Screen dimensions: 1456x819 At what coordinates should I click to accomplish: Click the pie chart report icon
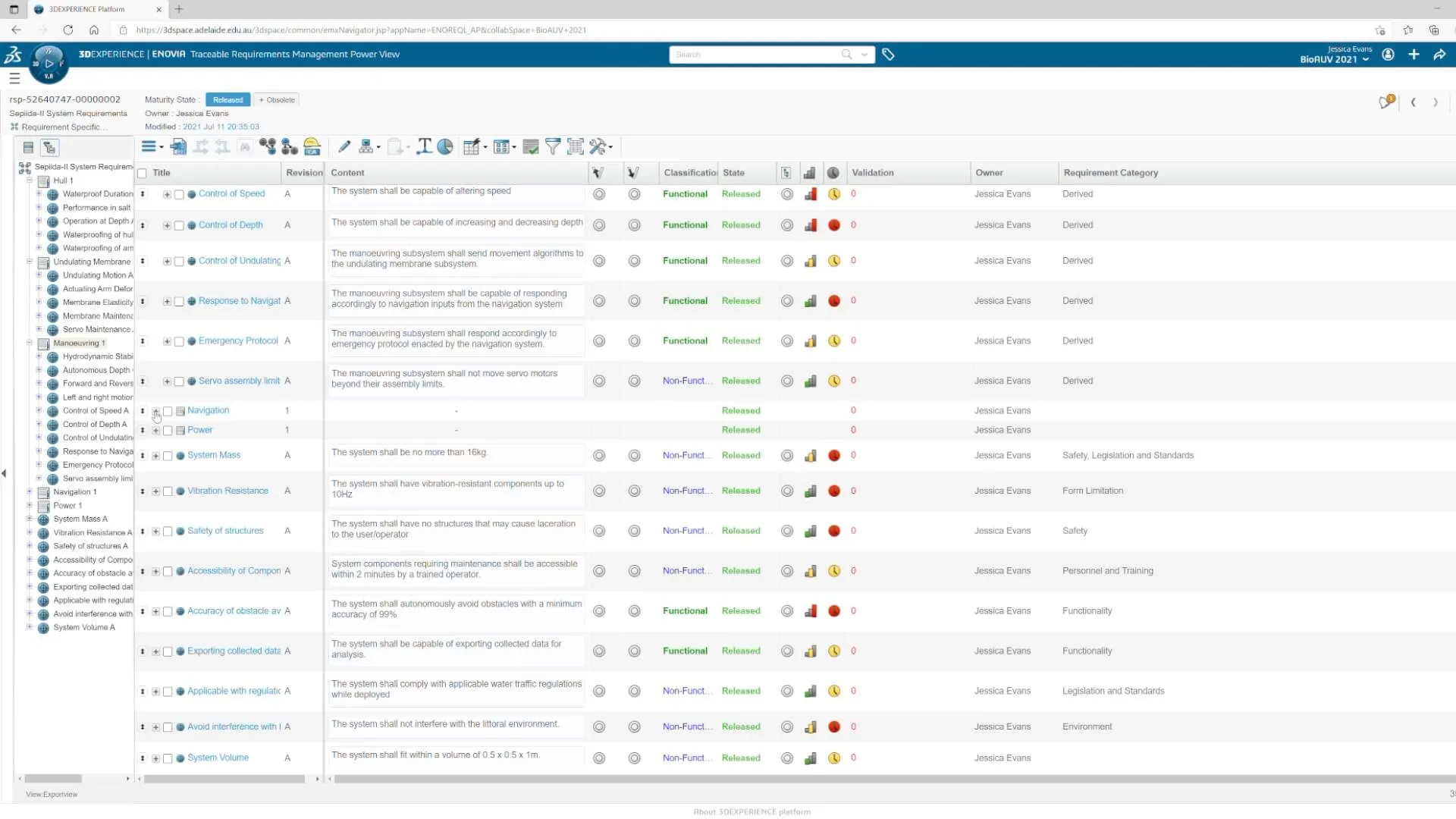coord(445,147)
